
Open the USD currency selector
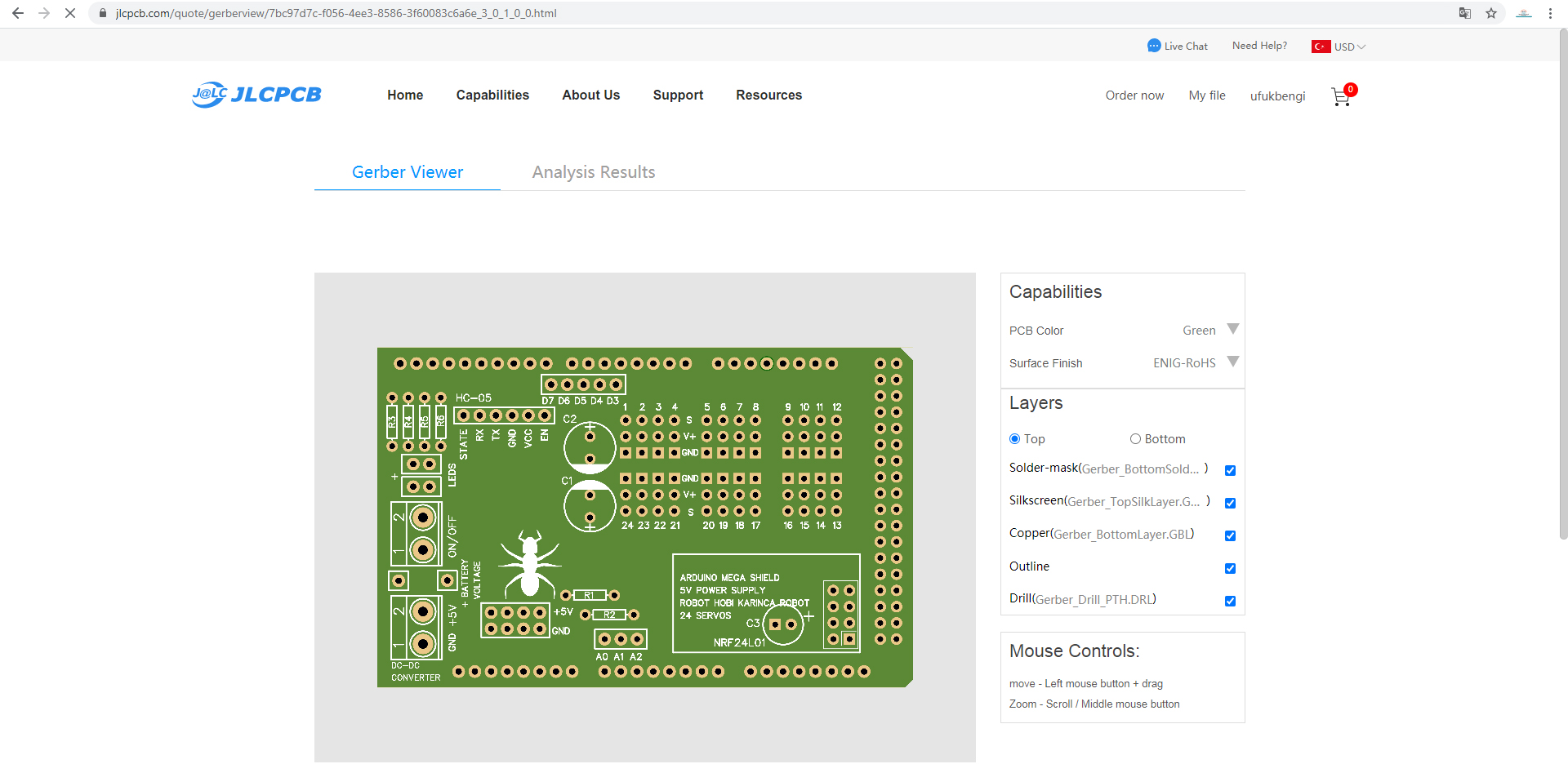1348,47
